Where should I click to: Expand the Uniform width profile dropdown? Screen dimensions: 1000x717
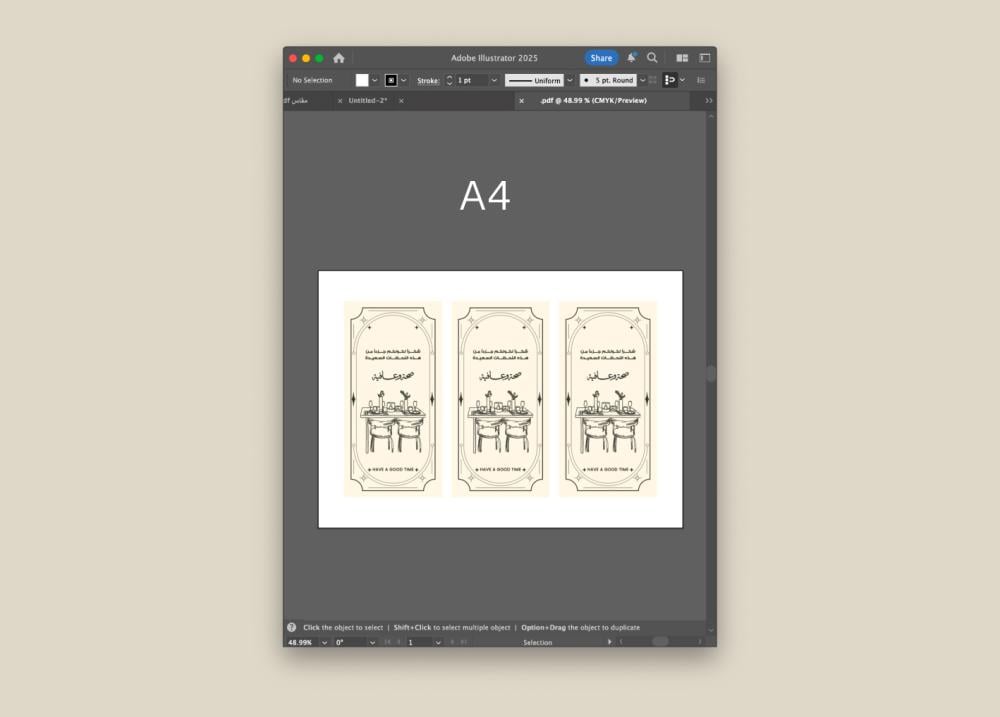tap(570, 80)
